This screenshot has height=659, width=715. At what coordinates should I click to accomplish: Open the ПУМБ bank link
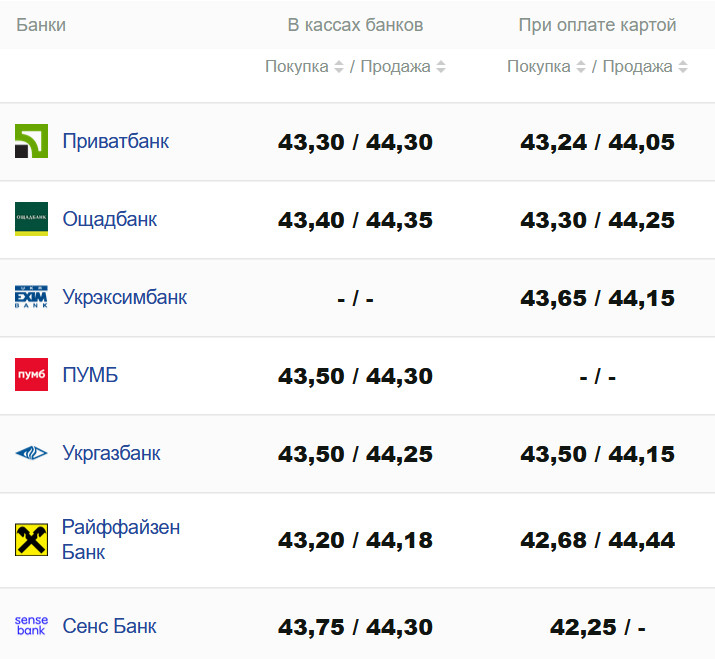click(x=90, y=375)
